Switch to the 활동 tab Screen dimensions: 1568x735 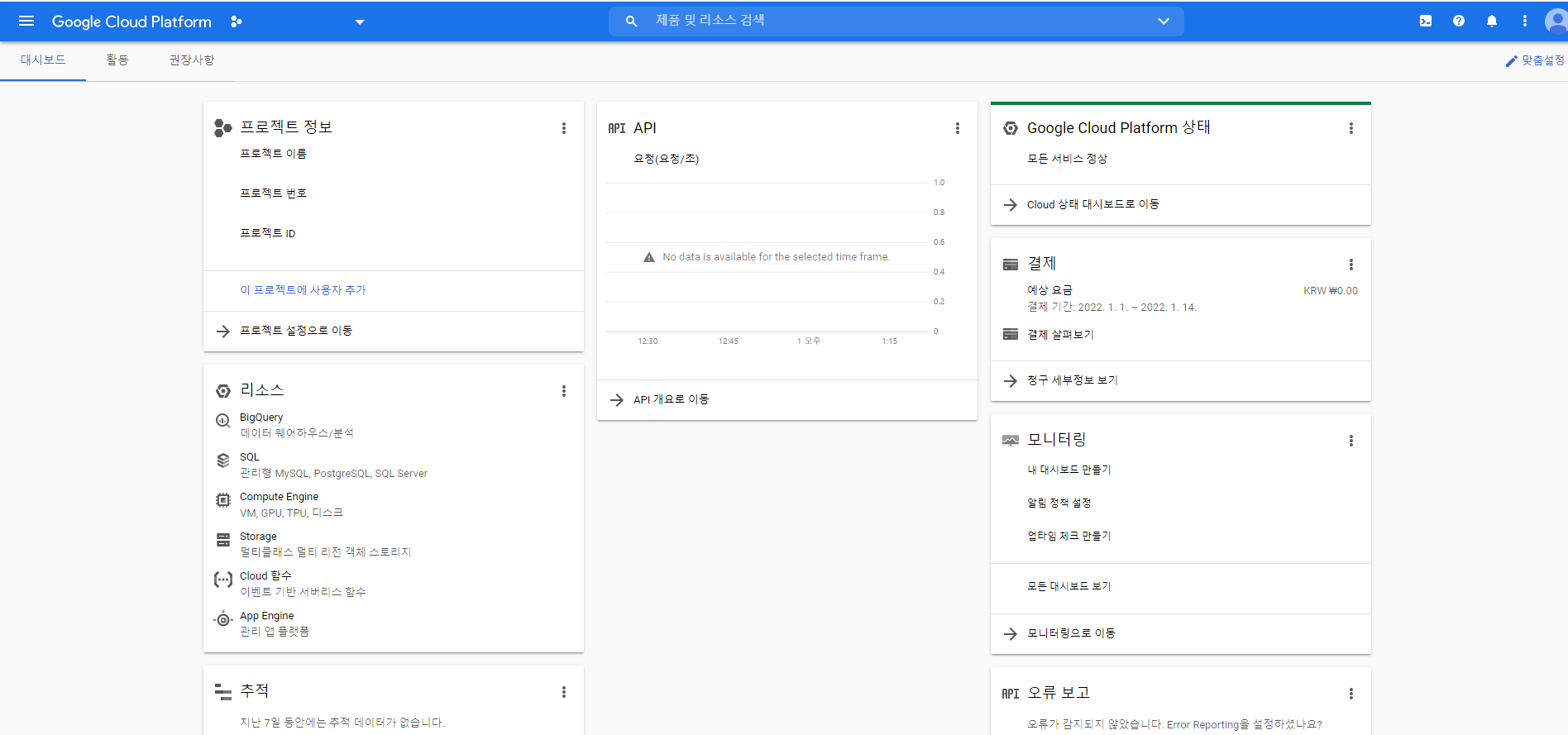(117, 60)
